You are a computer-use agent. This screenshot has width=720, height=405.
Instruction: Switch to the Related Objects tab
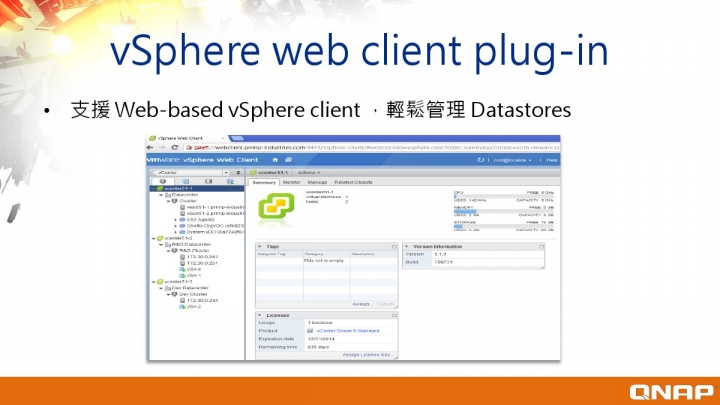point(354,182)
